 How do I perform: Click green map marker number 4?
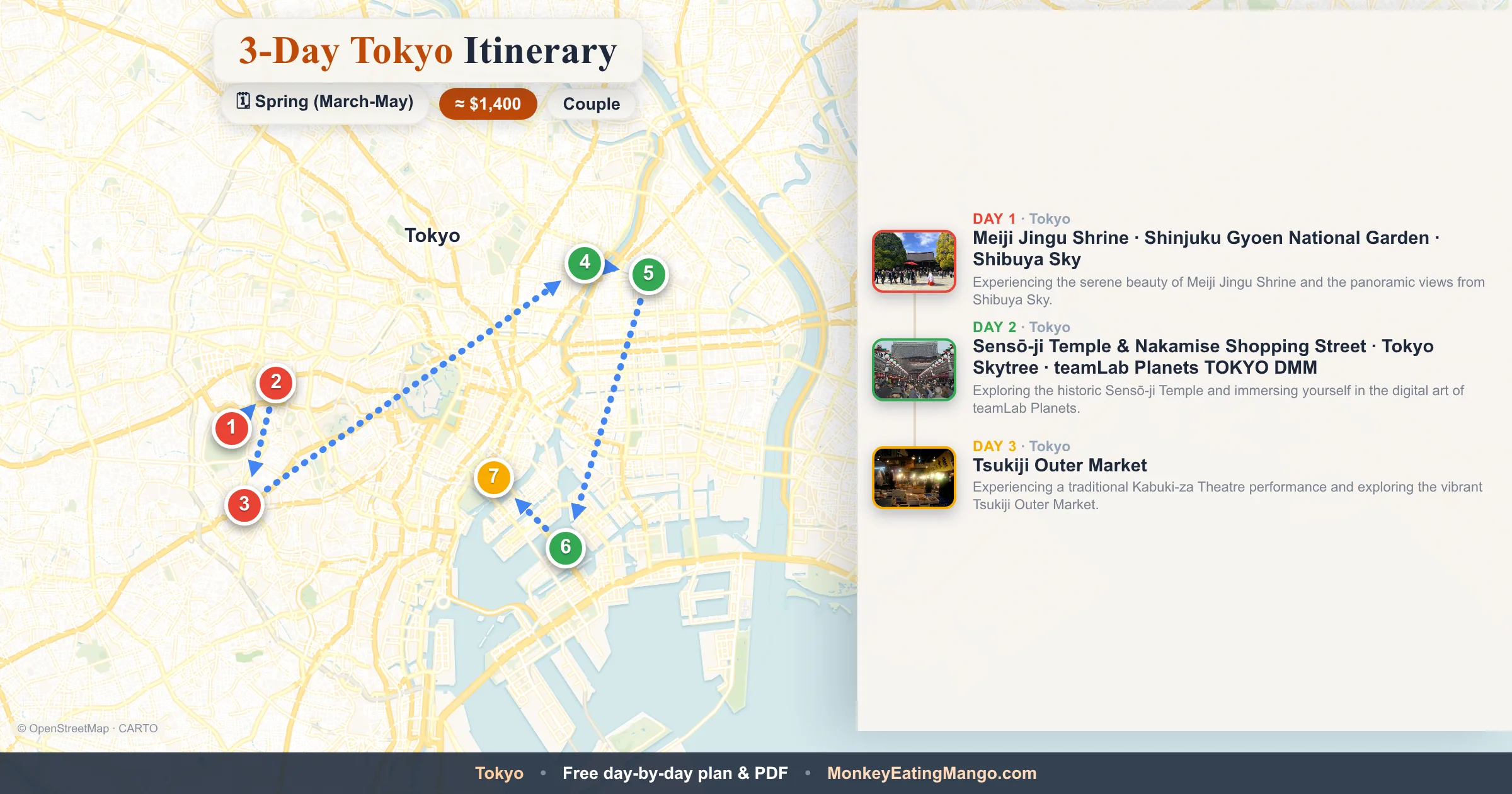[x=585, y=262]
